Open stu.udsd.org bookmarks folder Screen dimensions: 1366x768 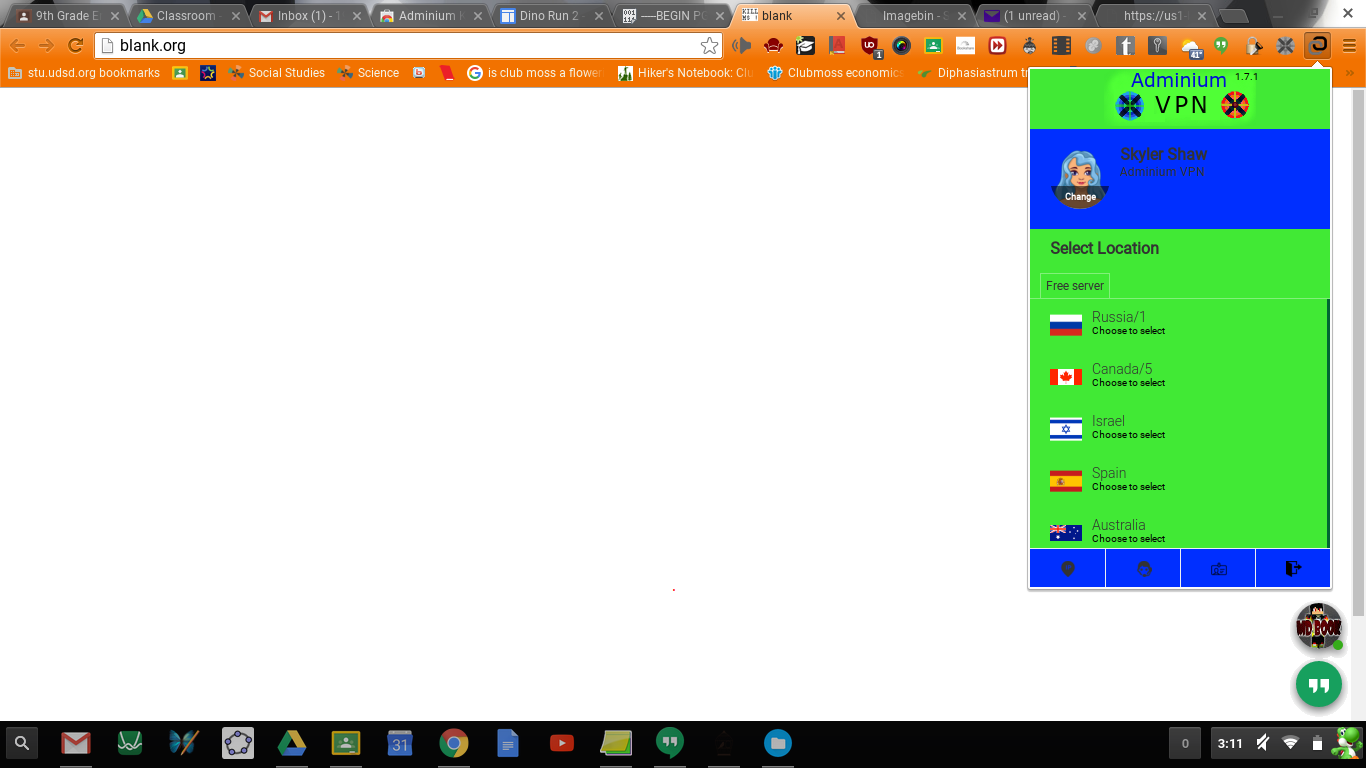tap(84, 73)
